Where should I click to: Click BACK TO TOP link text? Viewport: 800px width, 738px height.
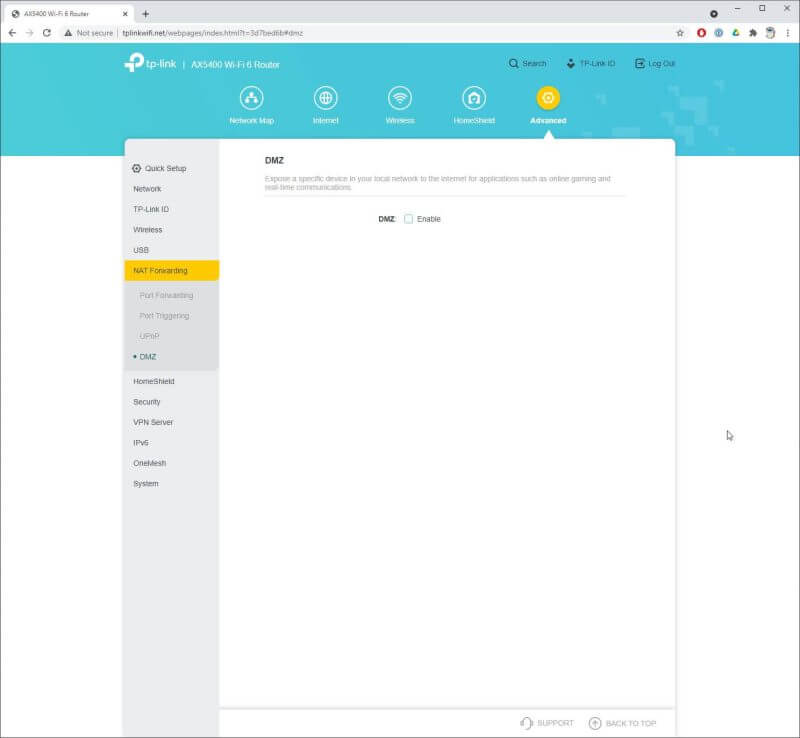click(631, 723)
